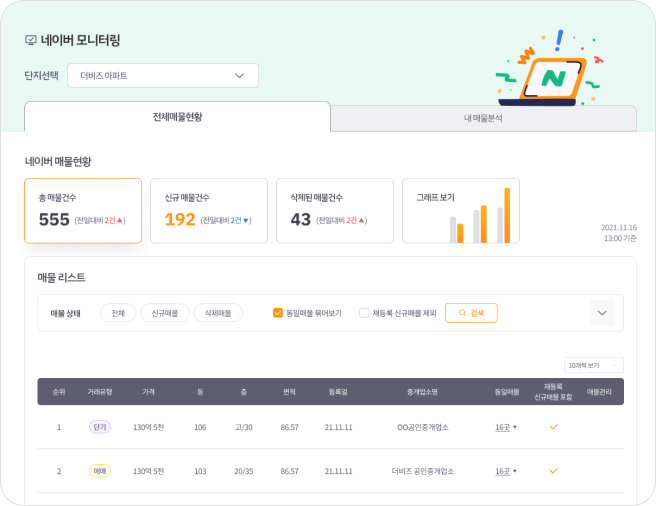Click the 매물 리스트 heading
656x506 pixels.
pyautogui.click(x=61, y=277)
